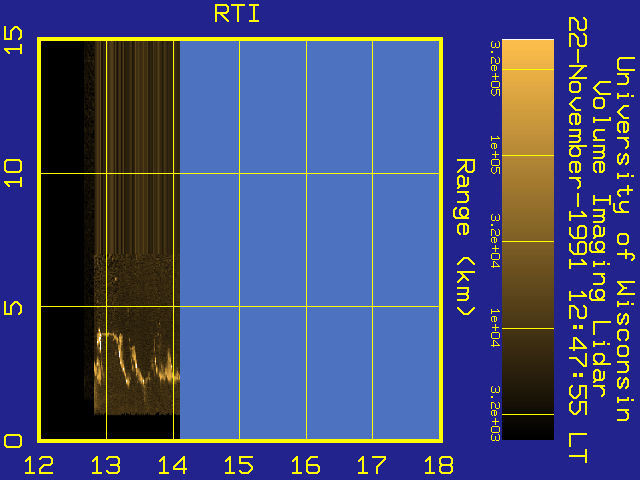Click time axis label 13
Image resolution: width=640 pixels, height=480 pixels.
tap(106, 465)
